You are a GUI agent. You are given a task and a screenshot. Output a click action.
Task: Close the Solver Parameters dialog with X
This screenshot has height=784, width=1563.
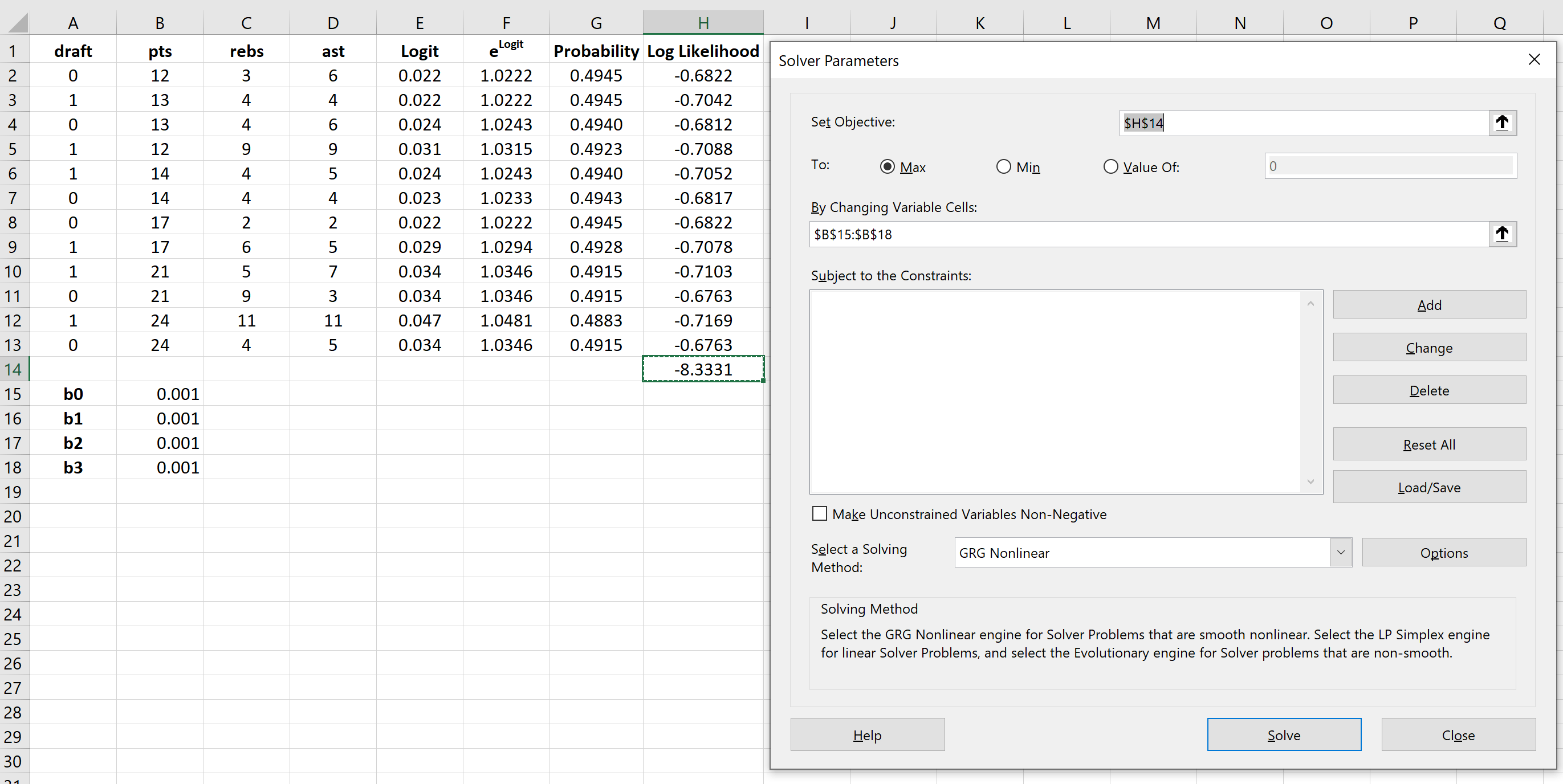pos(1534,59)
